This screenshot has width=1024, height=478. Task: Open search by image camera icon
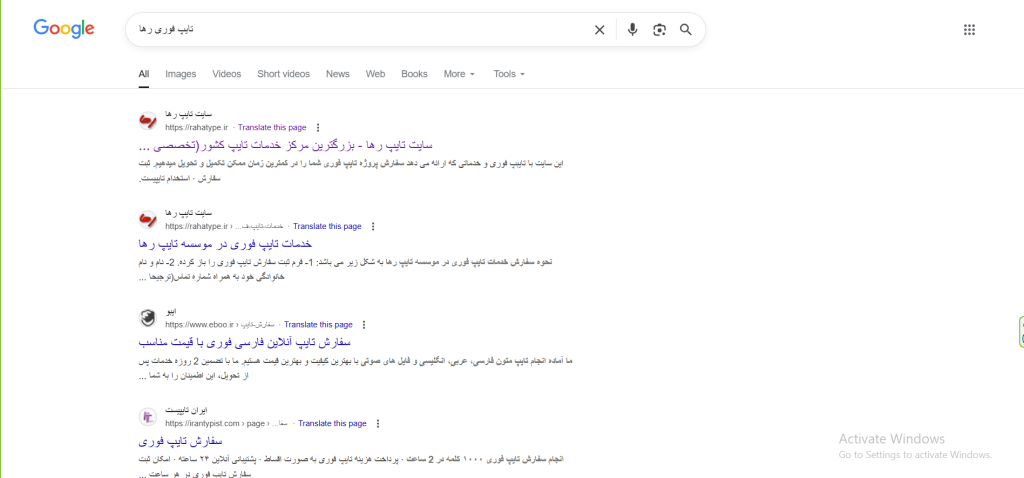click(x=659, y=30)
